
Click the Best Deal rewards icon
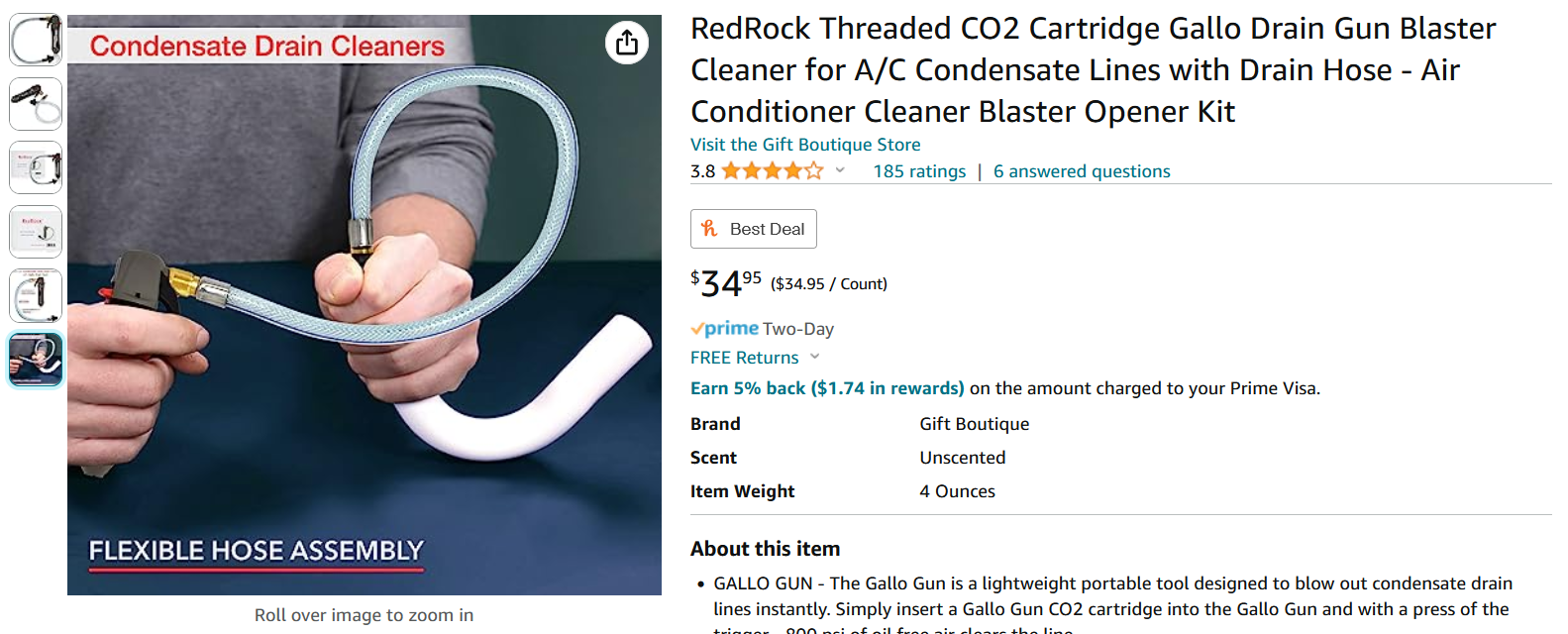(709, 228)
